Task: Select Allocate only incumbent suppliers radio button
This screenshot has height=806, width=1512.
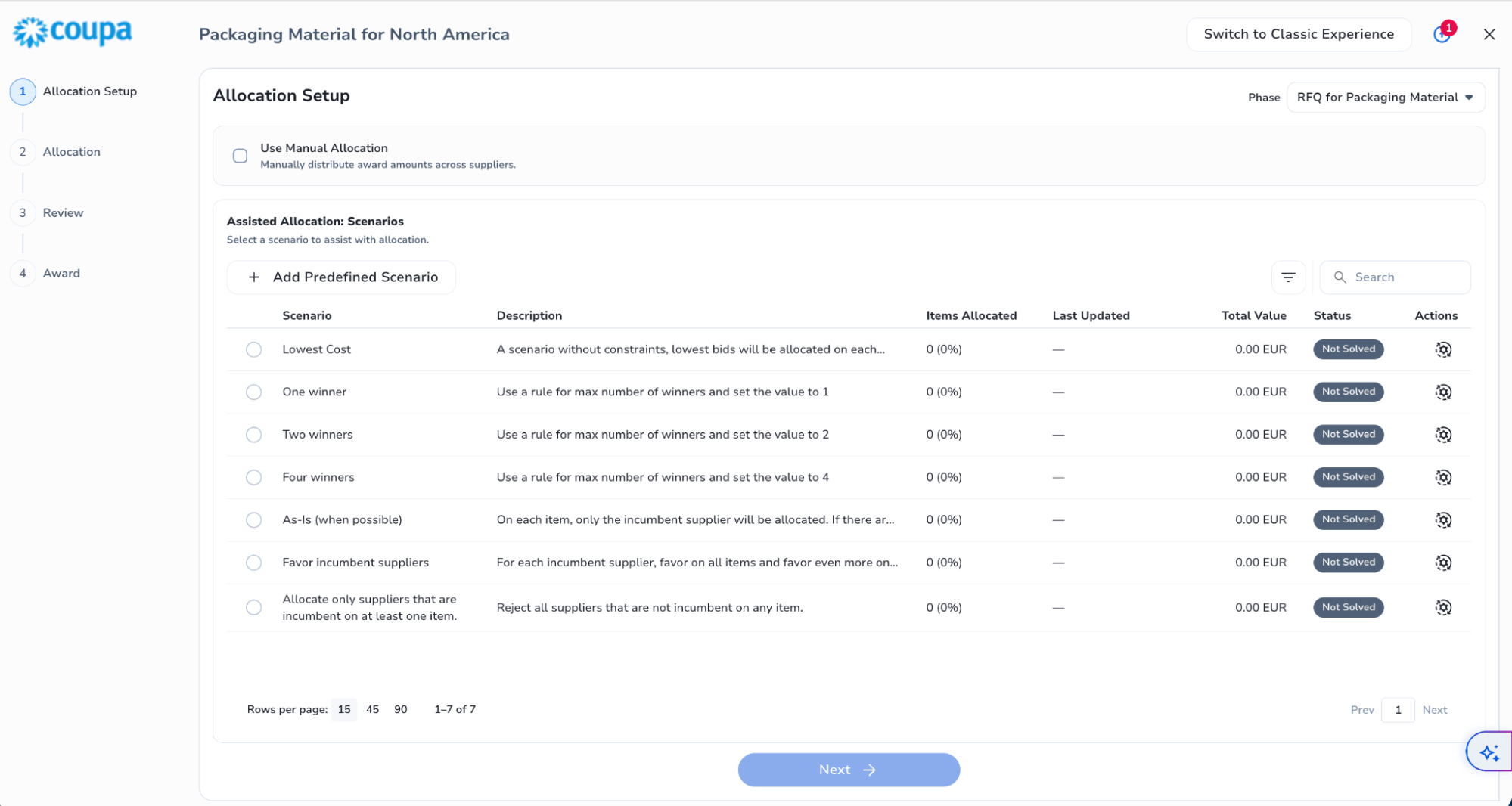Action: pyautogui.click(x=253, y=607)
